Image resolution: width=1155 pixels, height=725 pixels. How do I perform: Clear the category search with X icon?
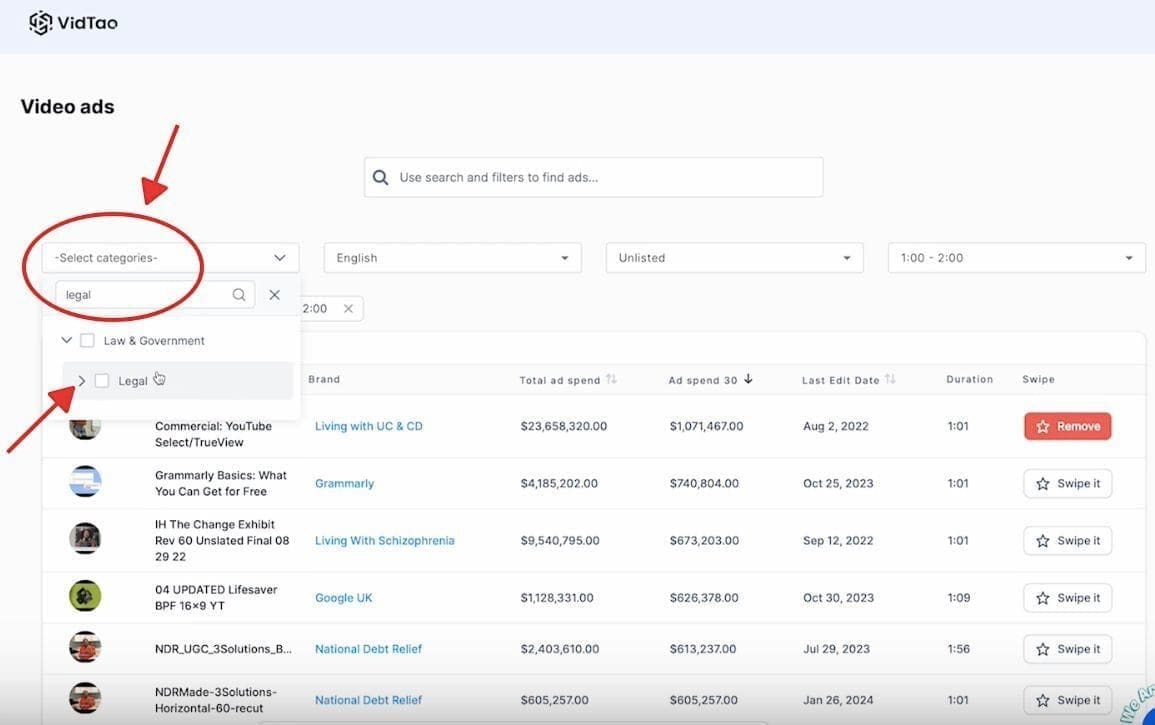[x=275, y=295]
